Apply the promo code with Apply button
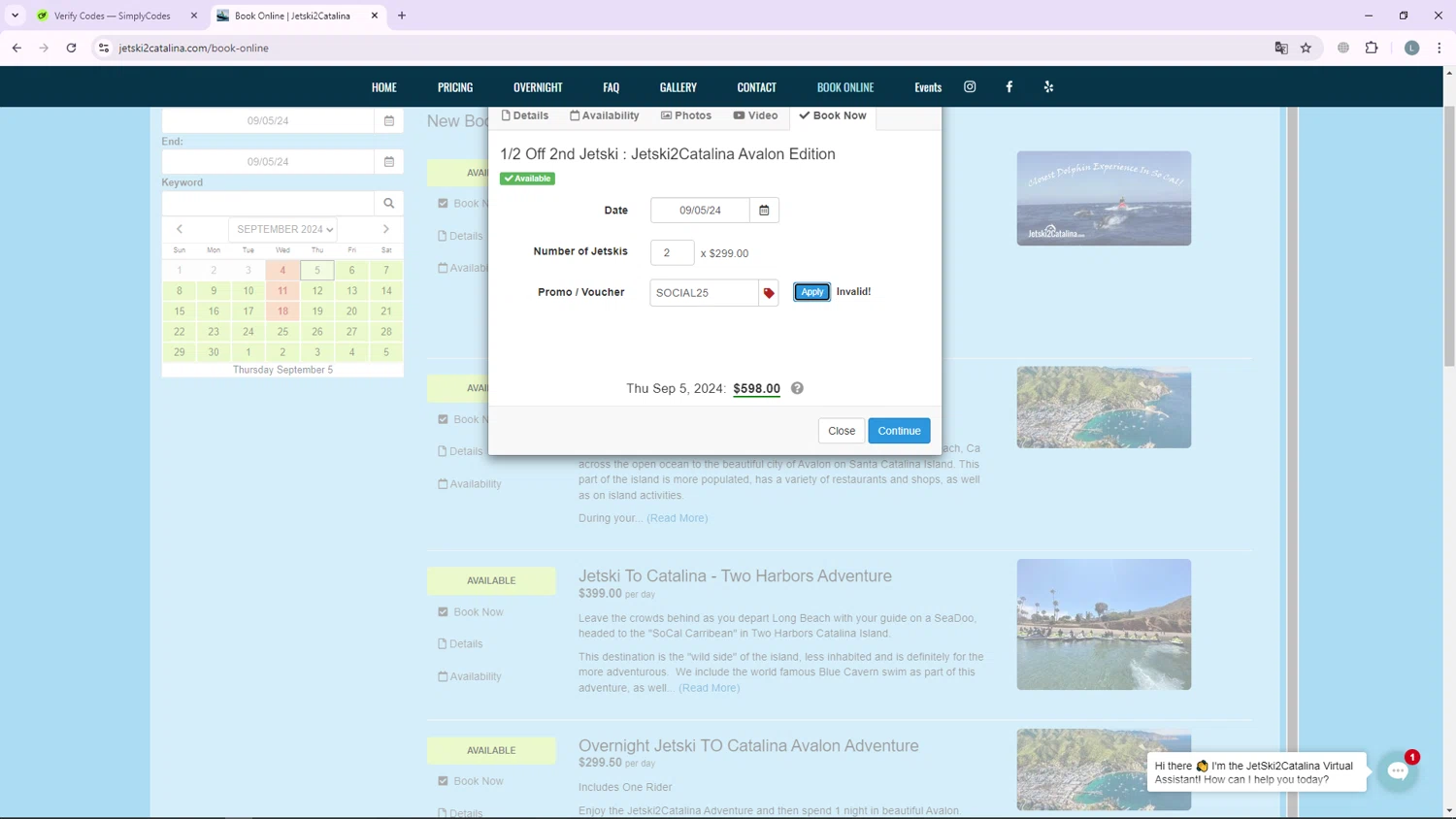Viewport: 1456px width, 819px height. [x=811, y=292]
